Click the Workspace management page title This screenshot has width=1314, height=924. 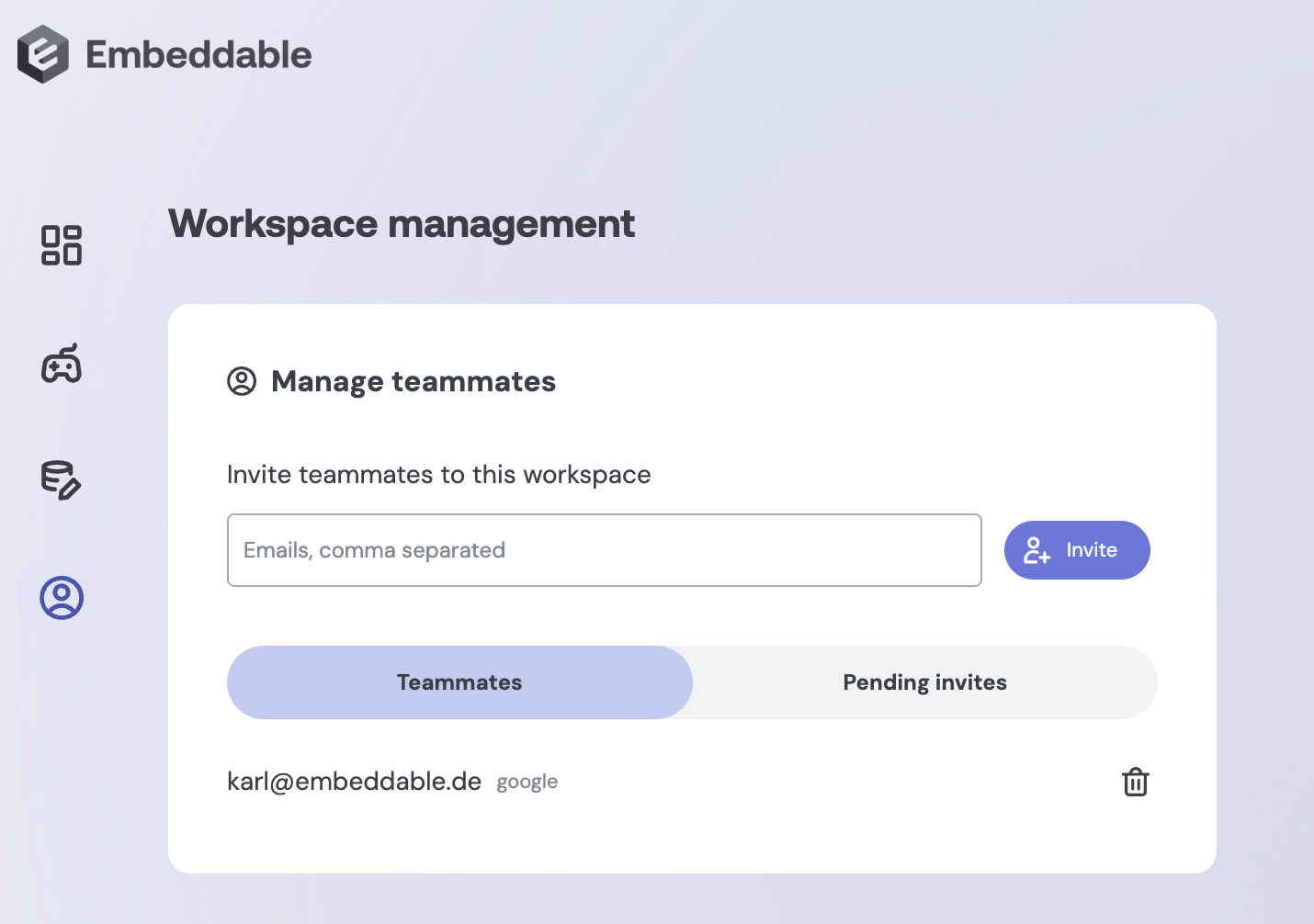(402, 224)
